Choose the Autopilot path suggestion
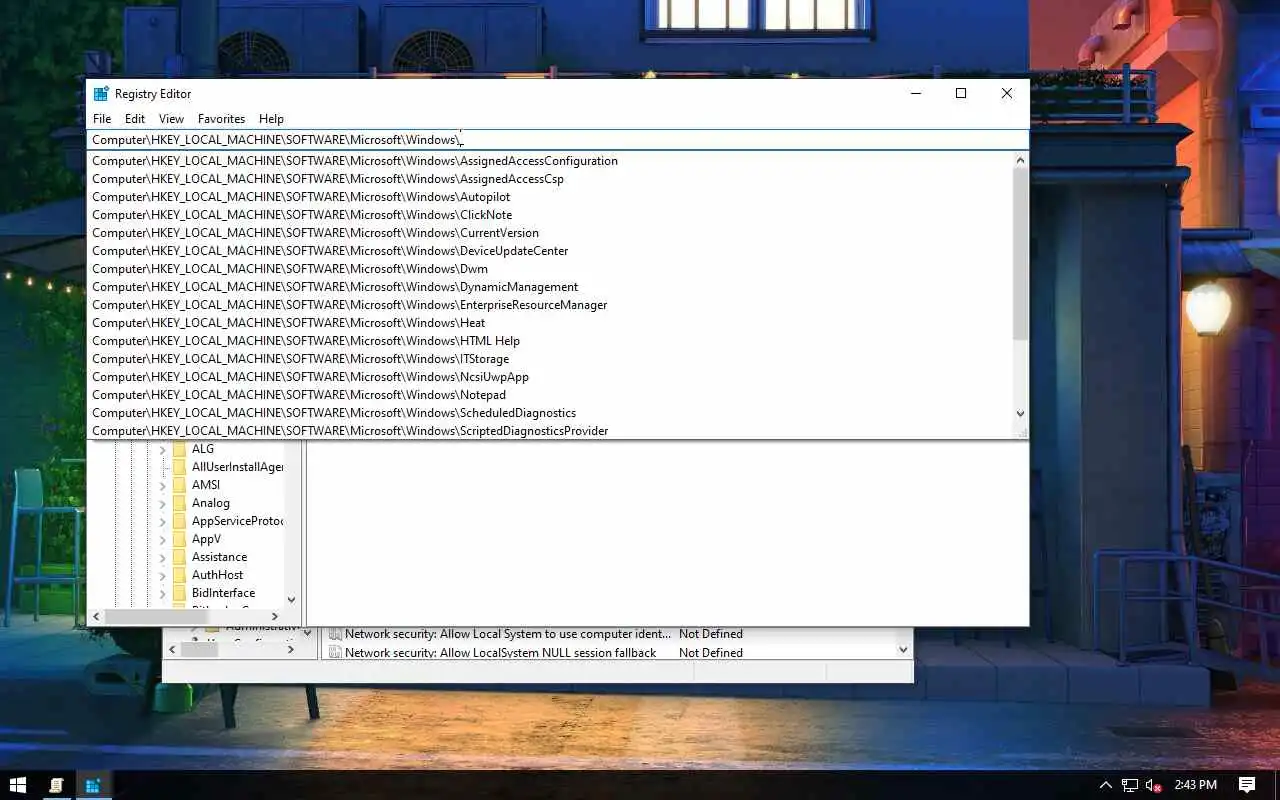 point(550,197)
